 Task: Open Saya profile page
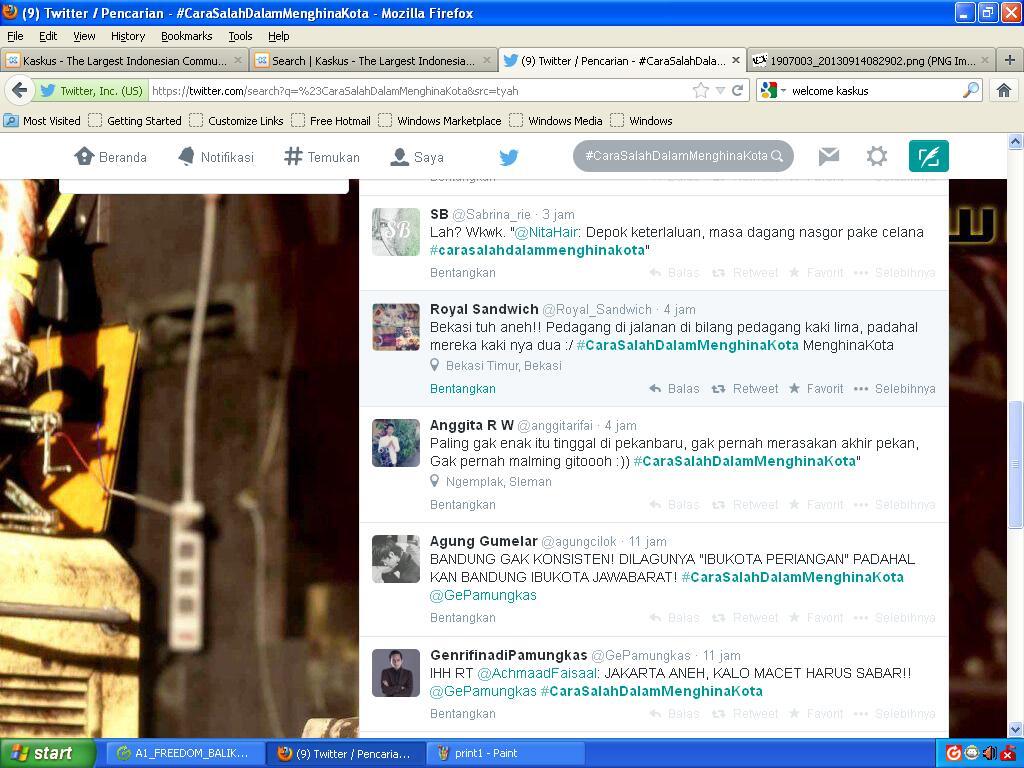tap(417, 157)
